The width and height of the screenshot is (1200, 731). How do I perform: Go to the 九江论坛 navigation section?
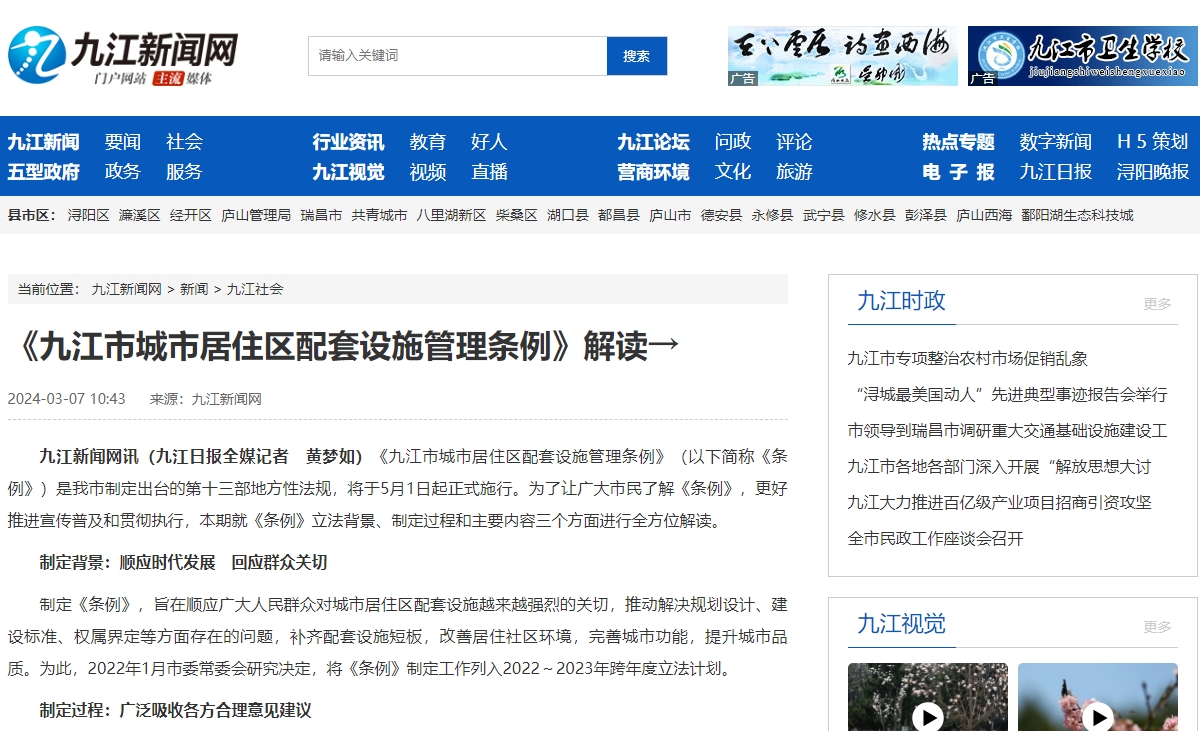(653, 142)
